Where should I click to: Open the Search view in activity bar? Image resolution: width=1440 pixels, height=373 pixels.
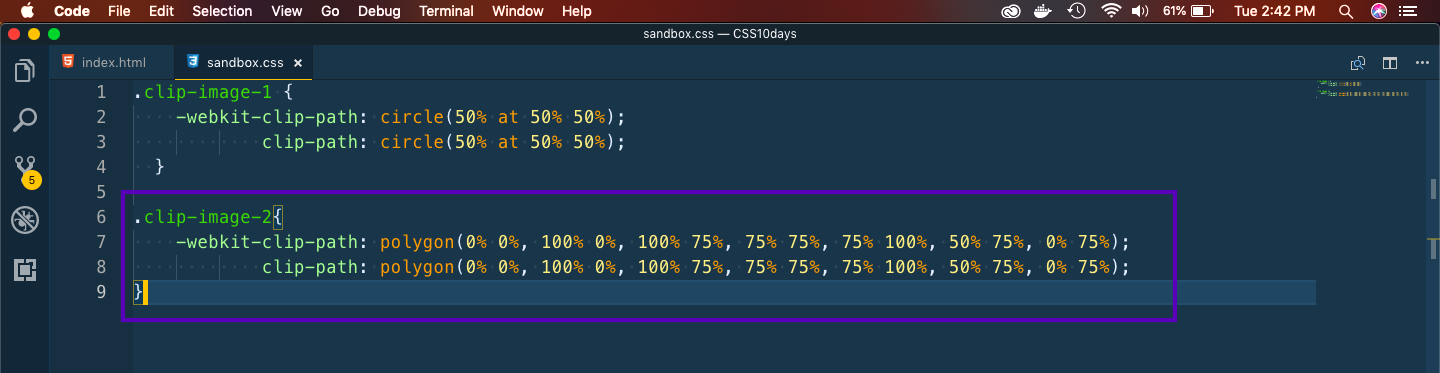coord(25,121)
